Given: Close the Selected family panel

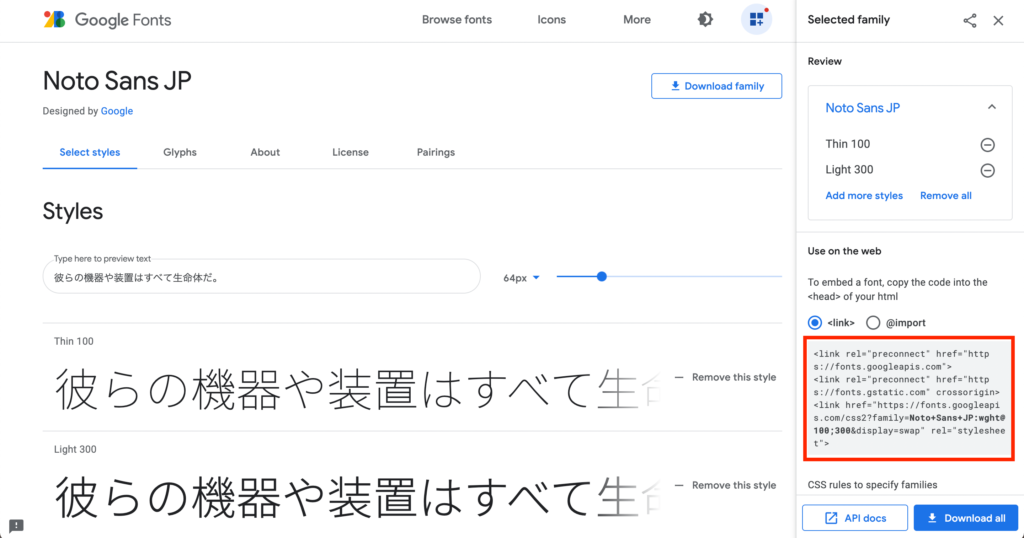Looking at the screenshot, I should click(x=999, y=20).
